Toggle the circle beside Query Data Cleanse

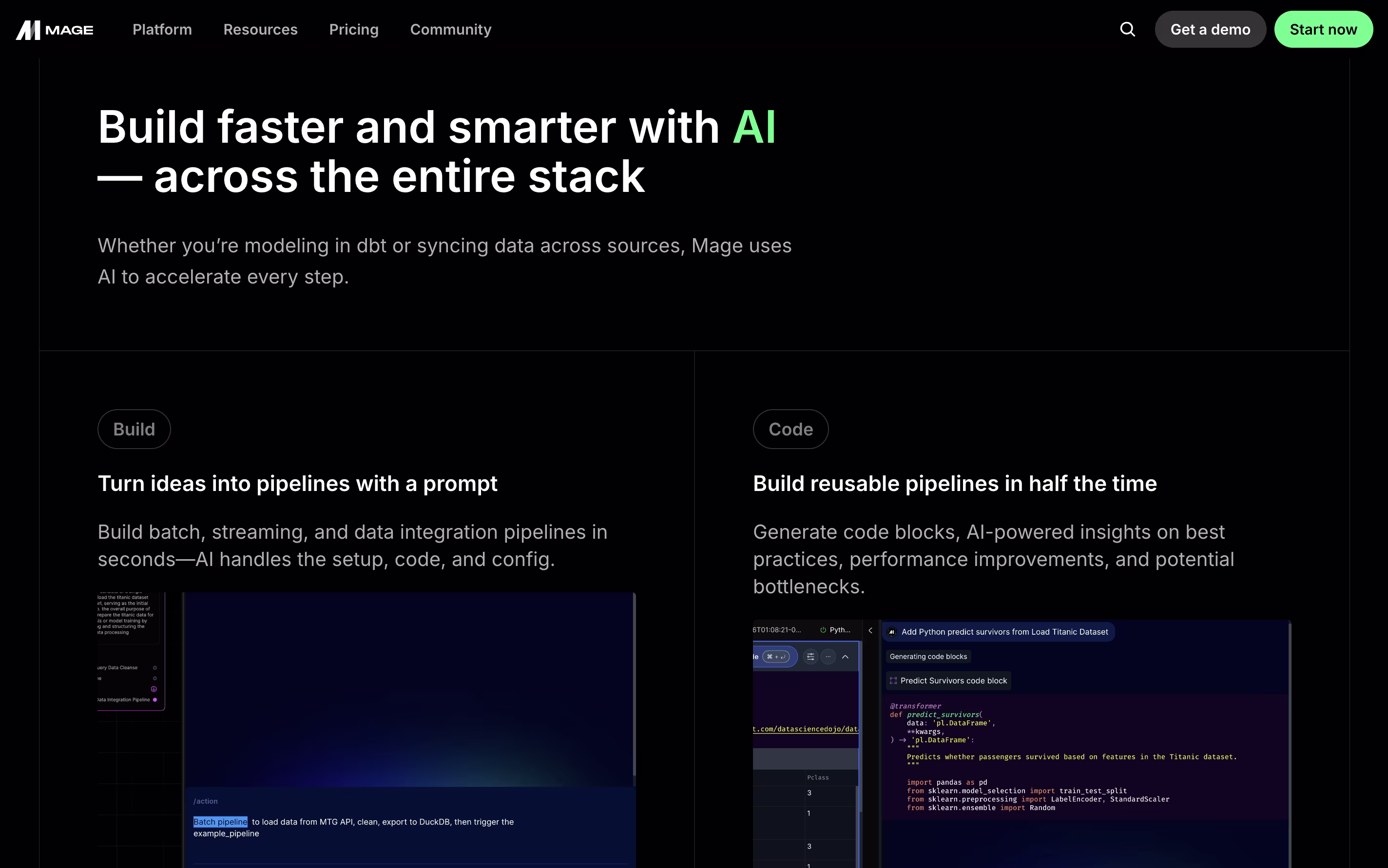(154, 668)
